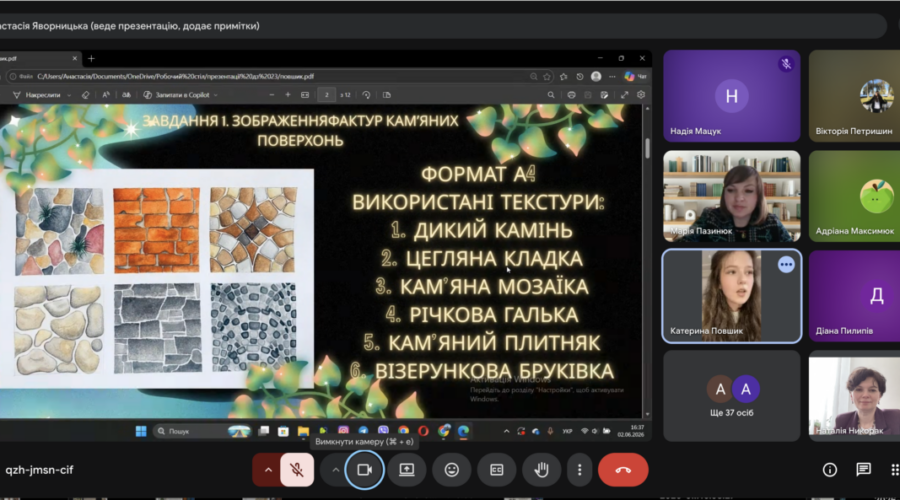Open Telegram from shared taskbar
The height and width of the screenshot is (500, 900).
pyautogui.click(x=363, y=431)
